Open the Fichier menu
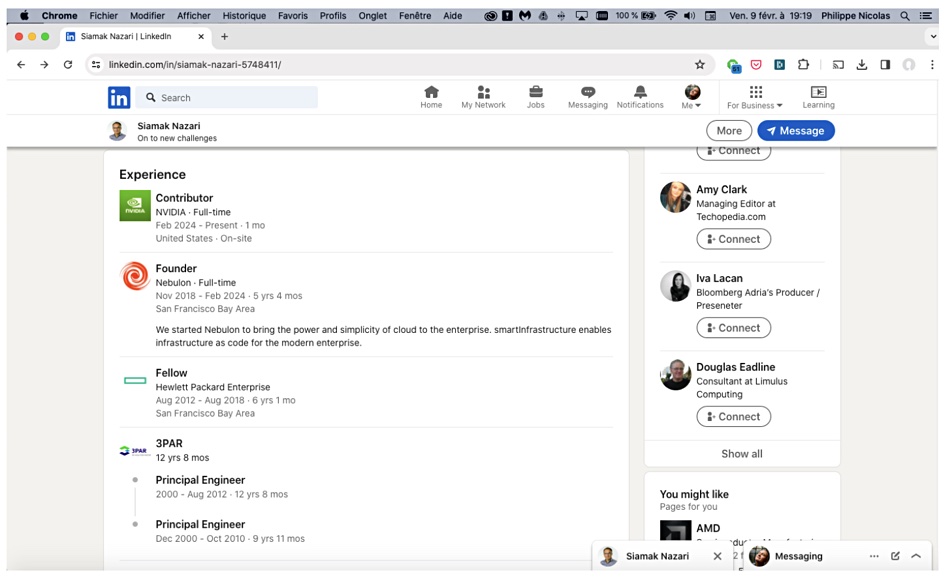Viewport: 950px width, 579px height. pyautogui.click(x=104, y=16)
